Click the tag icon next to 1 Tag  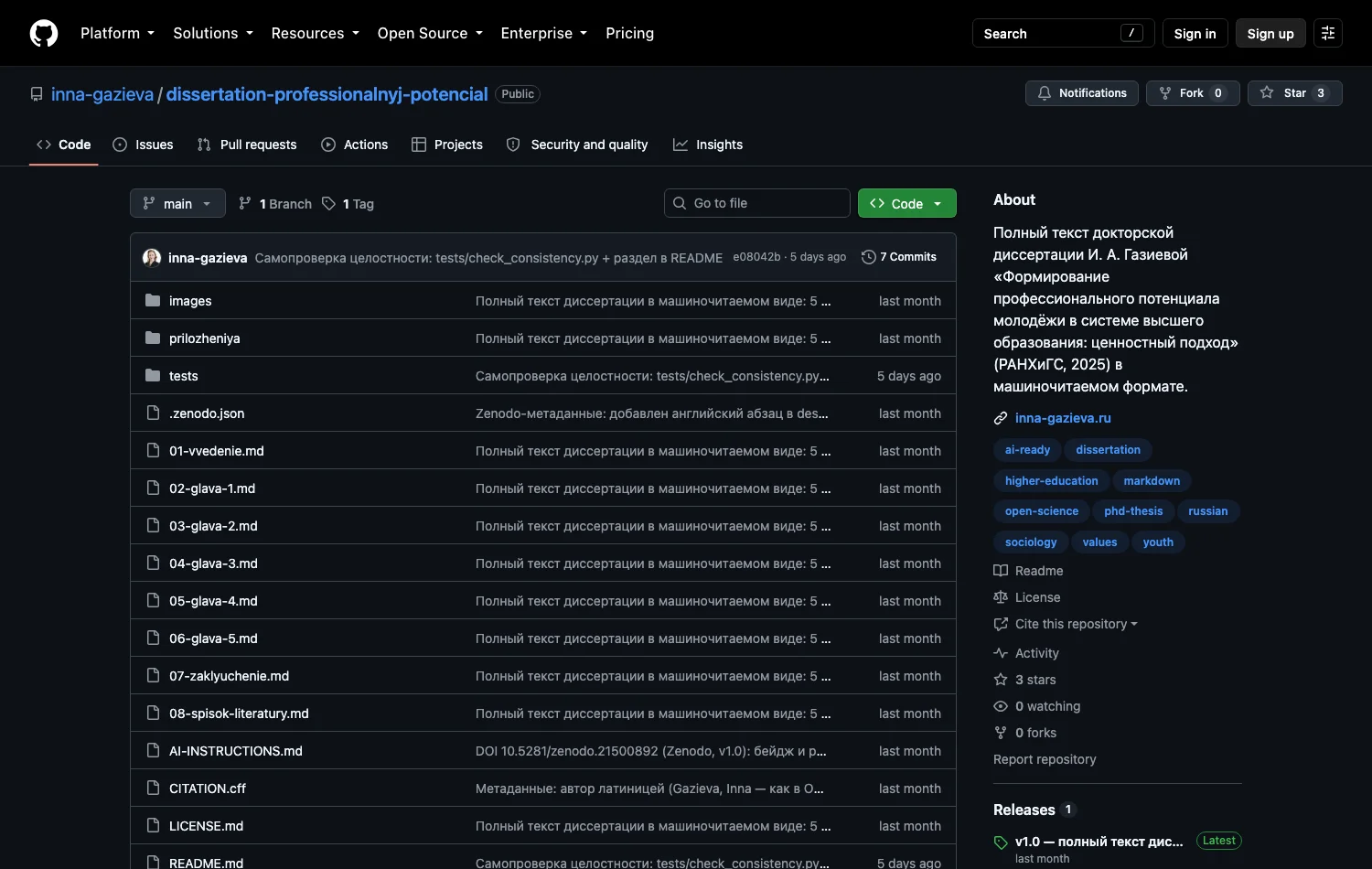[328, 203]
